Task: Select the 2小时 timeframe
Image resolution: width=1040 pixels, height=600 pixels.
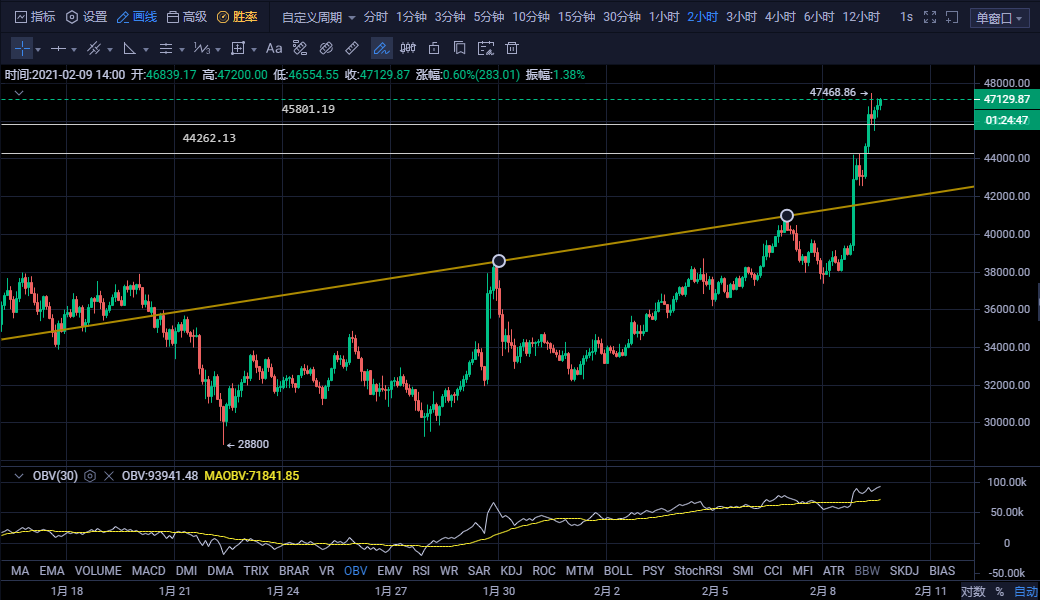Action: click(702, 17)
